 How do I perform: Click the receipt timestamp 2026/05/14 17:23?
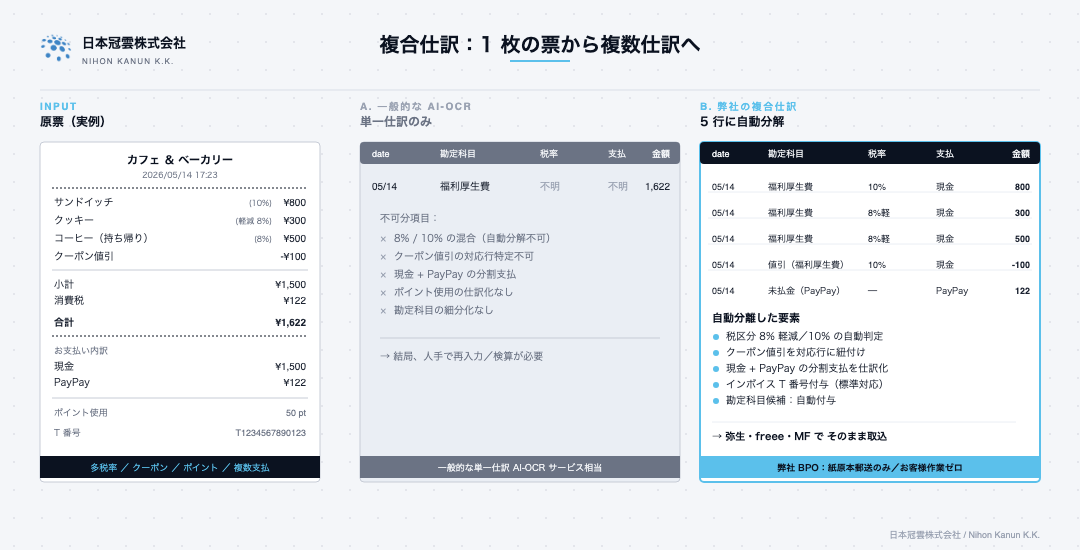180,175
